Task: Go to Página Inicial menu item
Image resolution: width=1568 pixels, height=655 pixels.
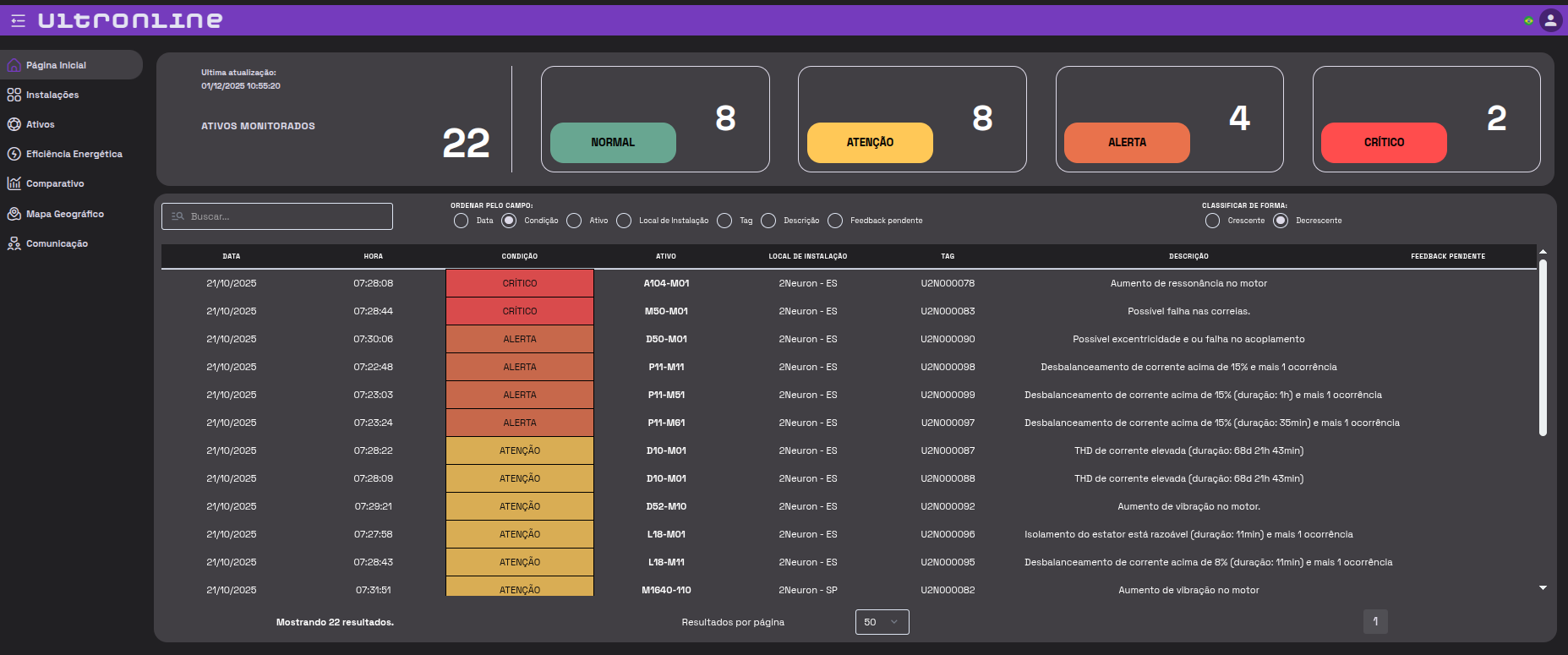Action: [x=56, y=65]
